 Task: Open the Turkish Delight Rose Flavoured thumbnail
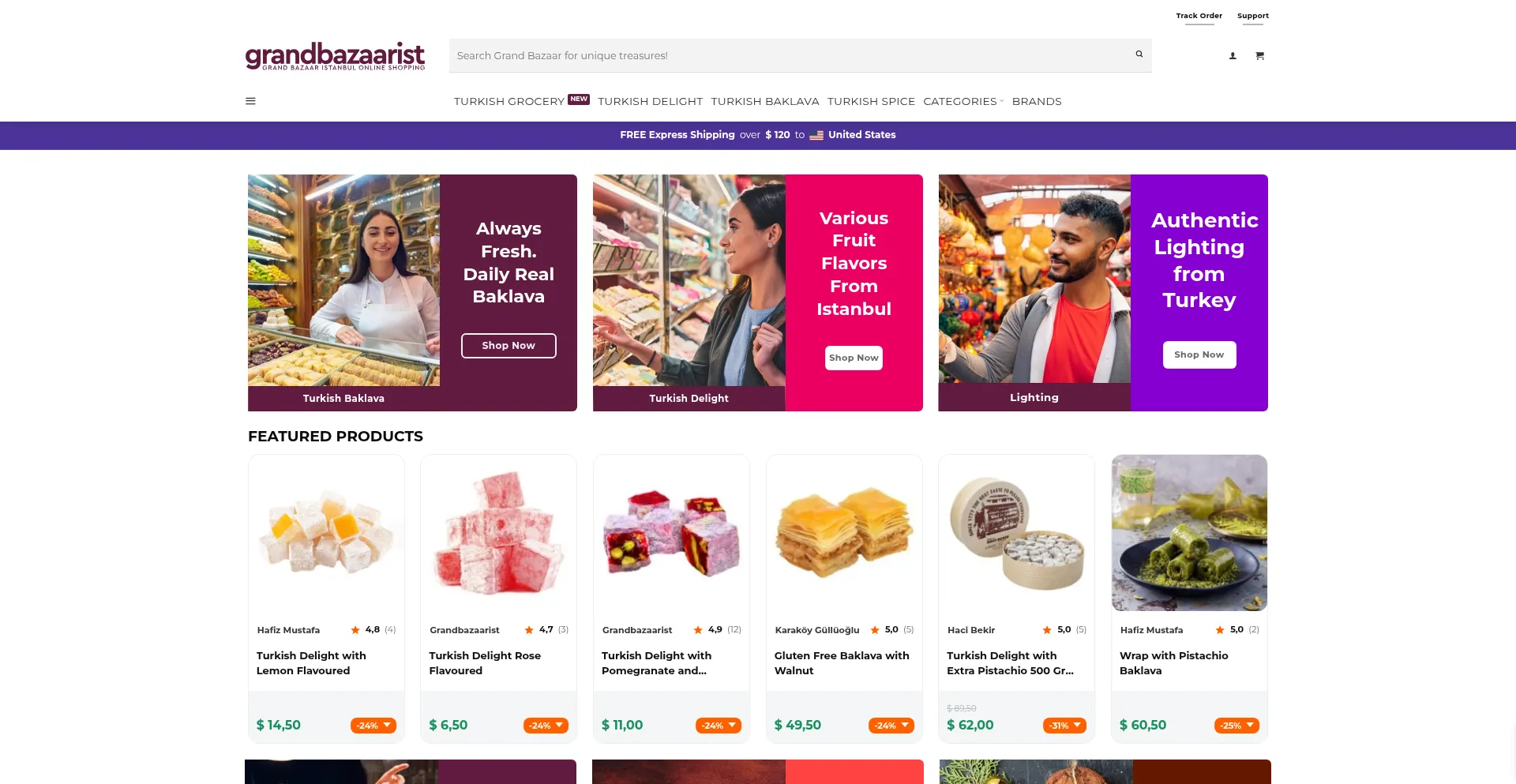click(x=498, y=533)
